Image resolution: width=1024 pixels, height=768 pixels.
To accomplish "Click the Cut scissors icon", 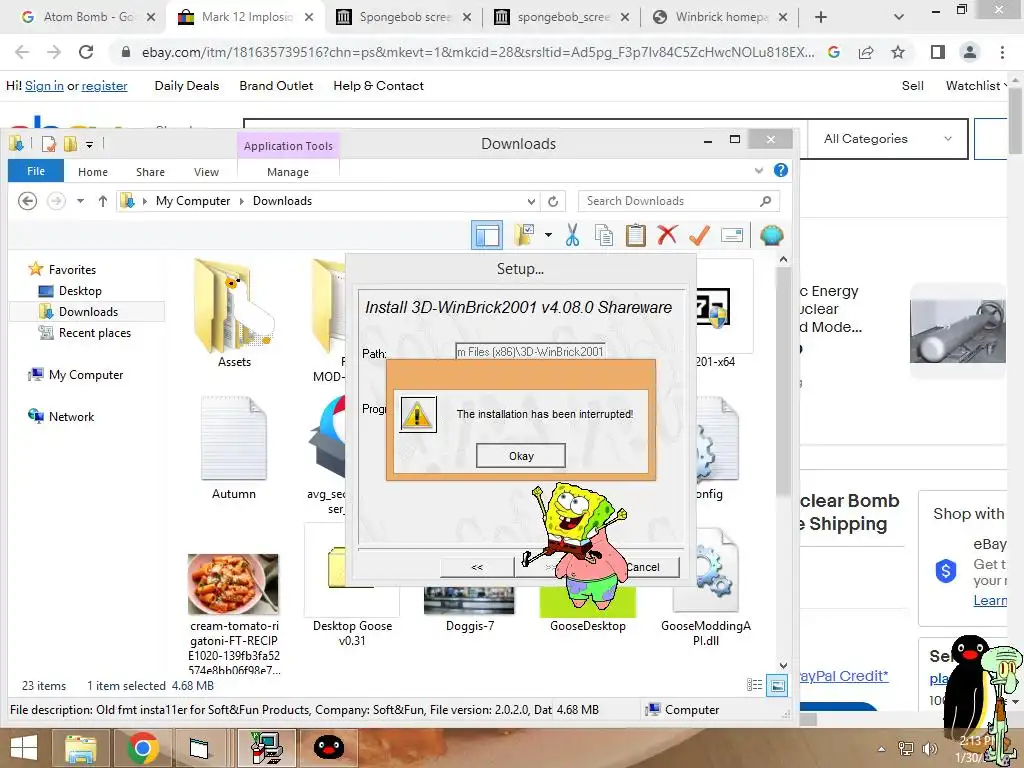I will (x=572, y=235).
